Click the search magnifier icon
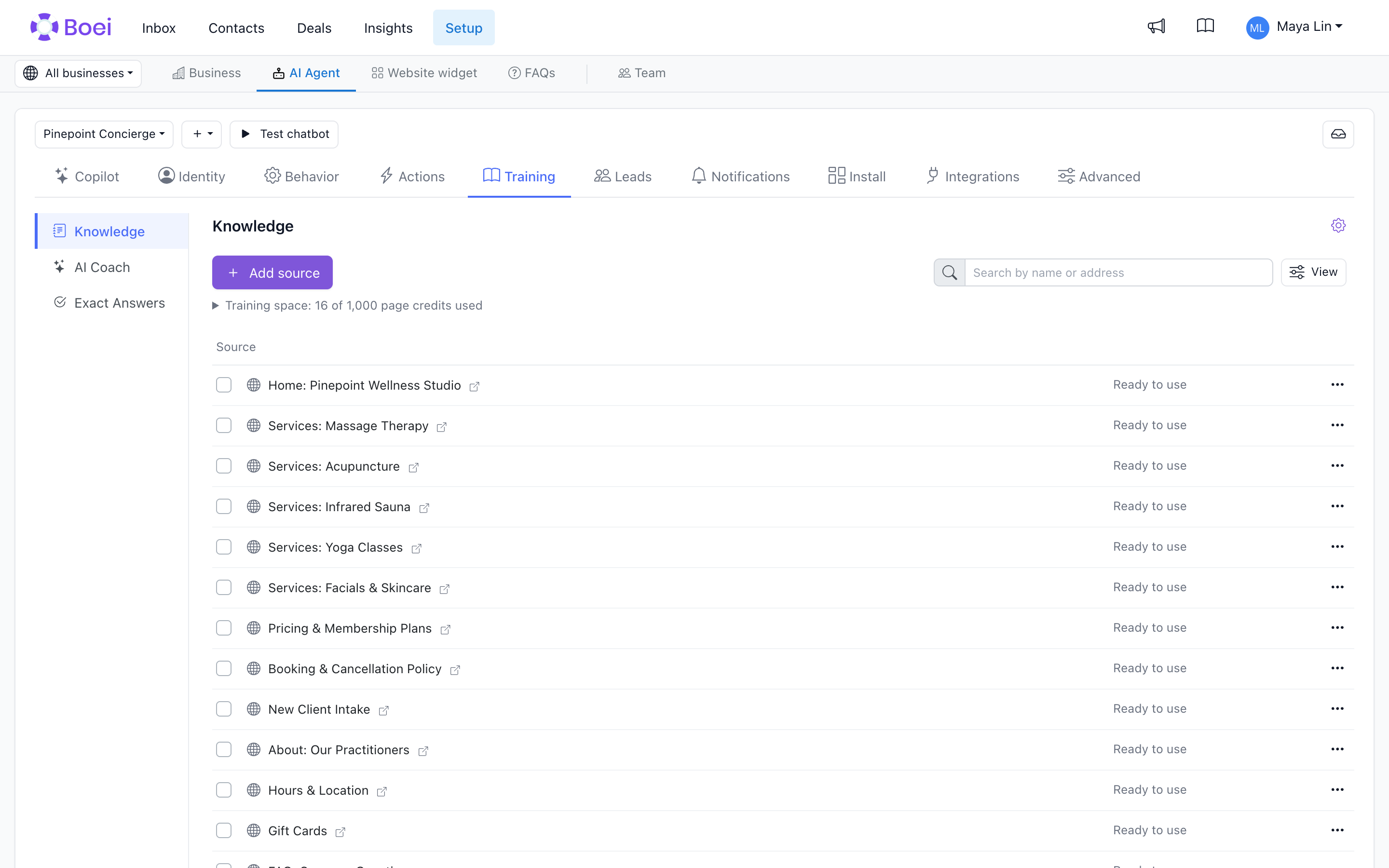This screenshot has width=1389, height=868. click(949, 272)
